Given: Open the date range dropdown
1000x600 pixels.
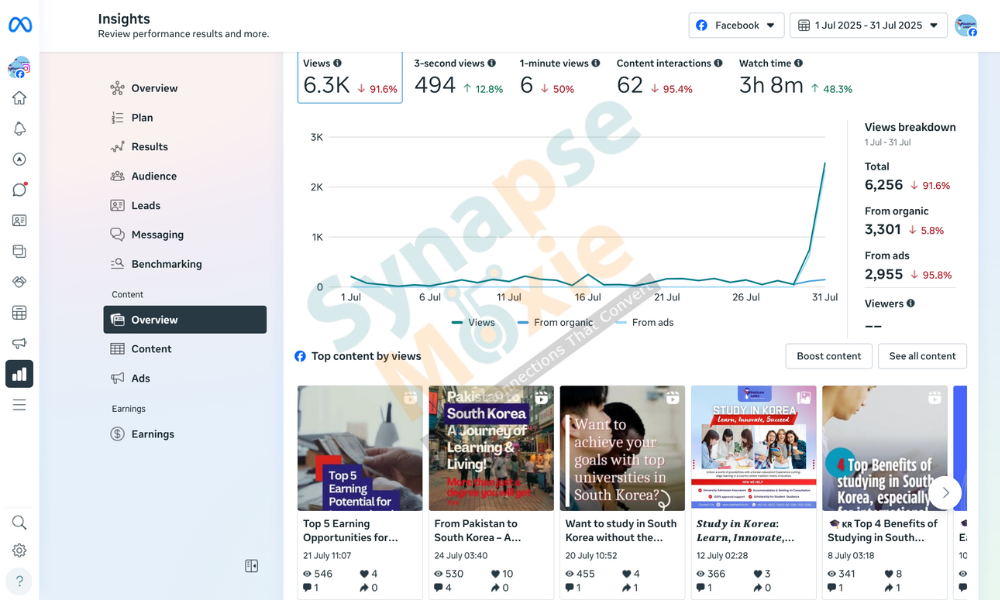Looking at the screenshot, I should [868, 25].
